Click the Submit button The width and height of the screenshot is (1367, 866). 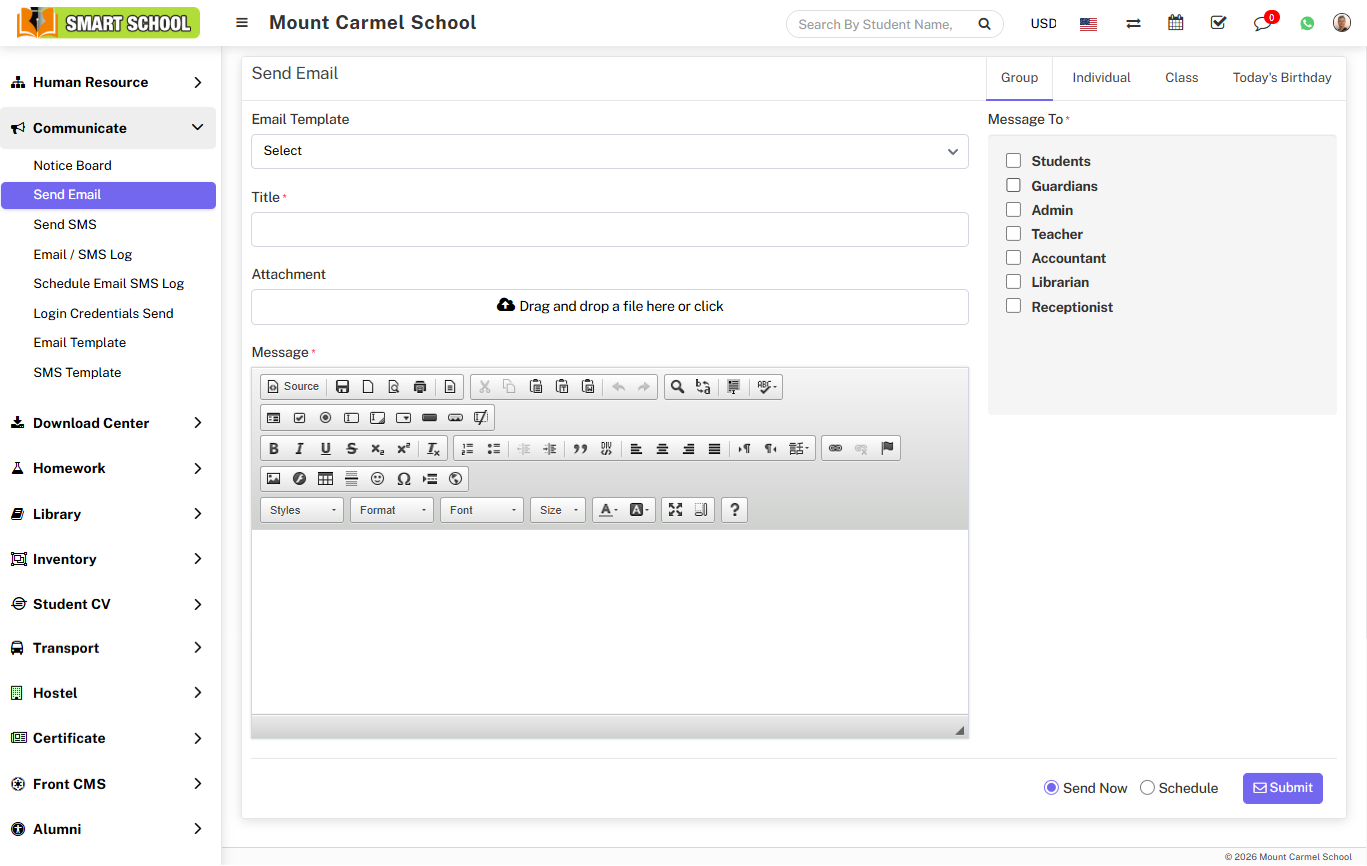coord(1282,788)
